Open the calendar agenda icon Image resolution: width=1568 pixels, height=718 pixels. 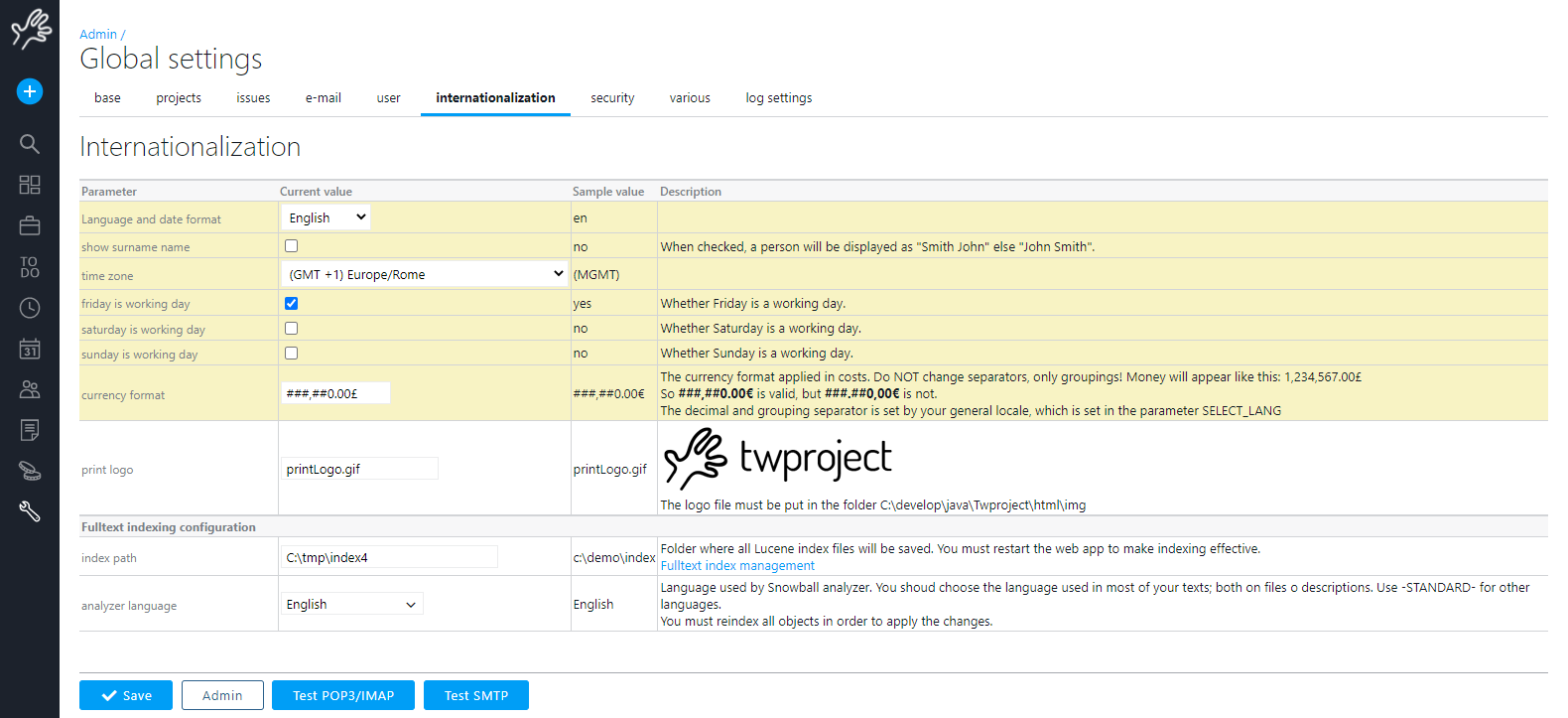click(x=30, y=349)
